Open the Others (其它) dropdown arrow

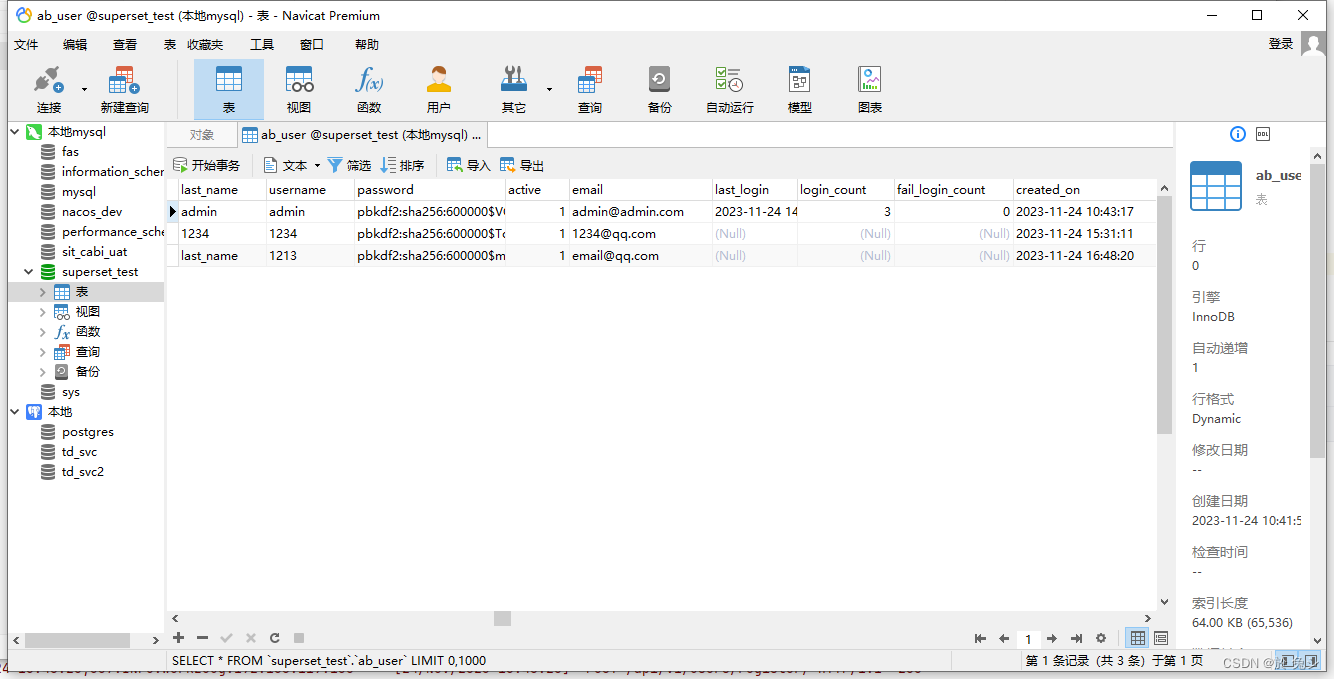click(x=549, y=89)
